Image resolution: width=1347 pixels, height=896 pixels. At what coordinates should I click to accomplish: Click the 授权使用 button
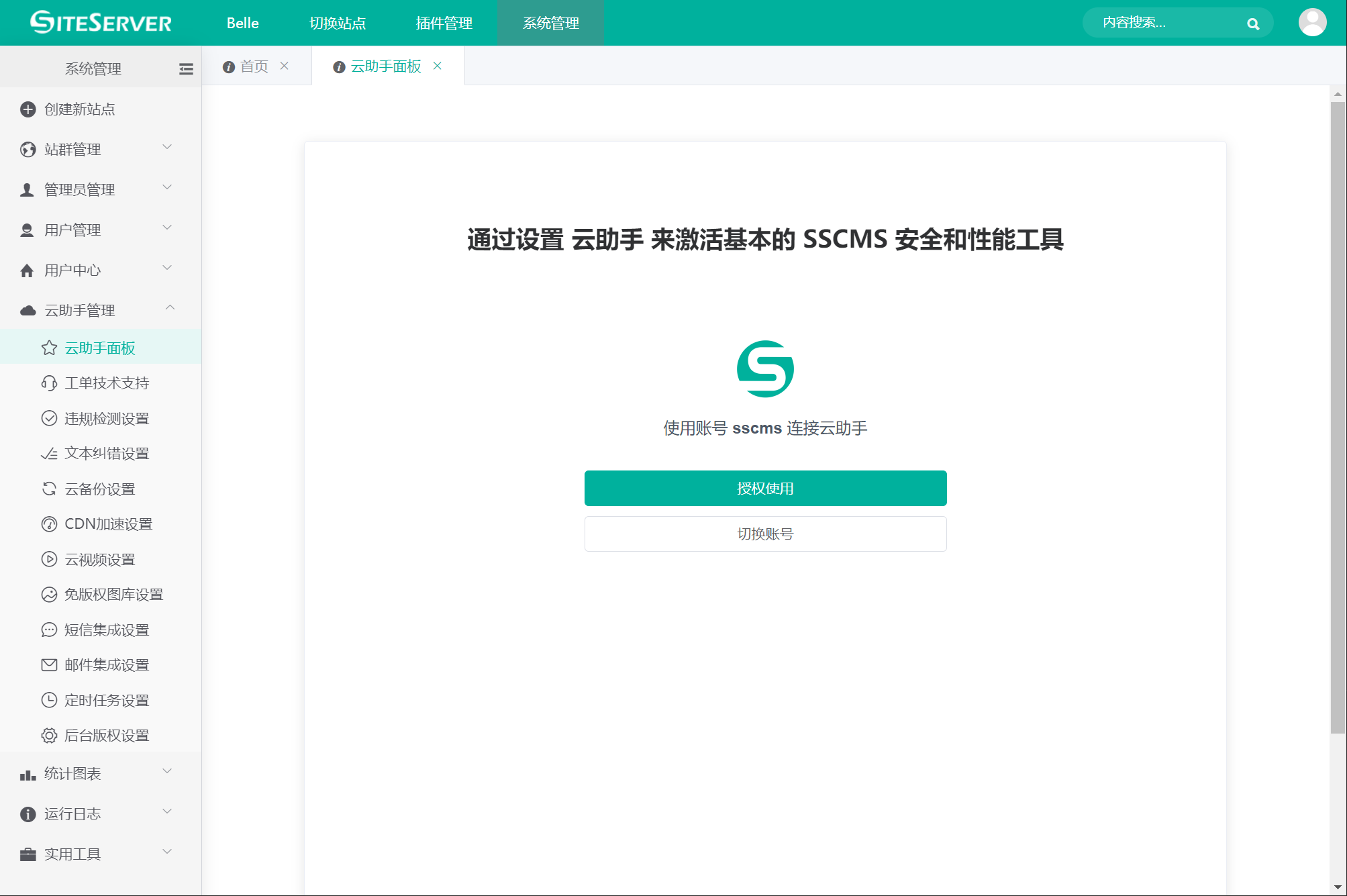(x=765, y=489)
